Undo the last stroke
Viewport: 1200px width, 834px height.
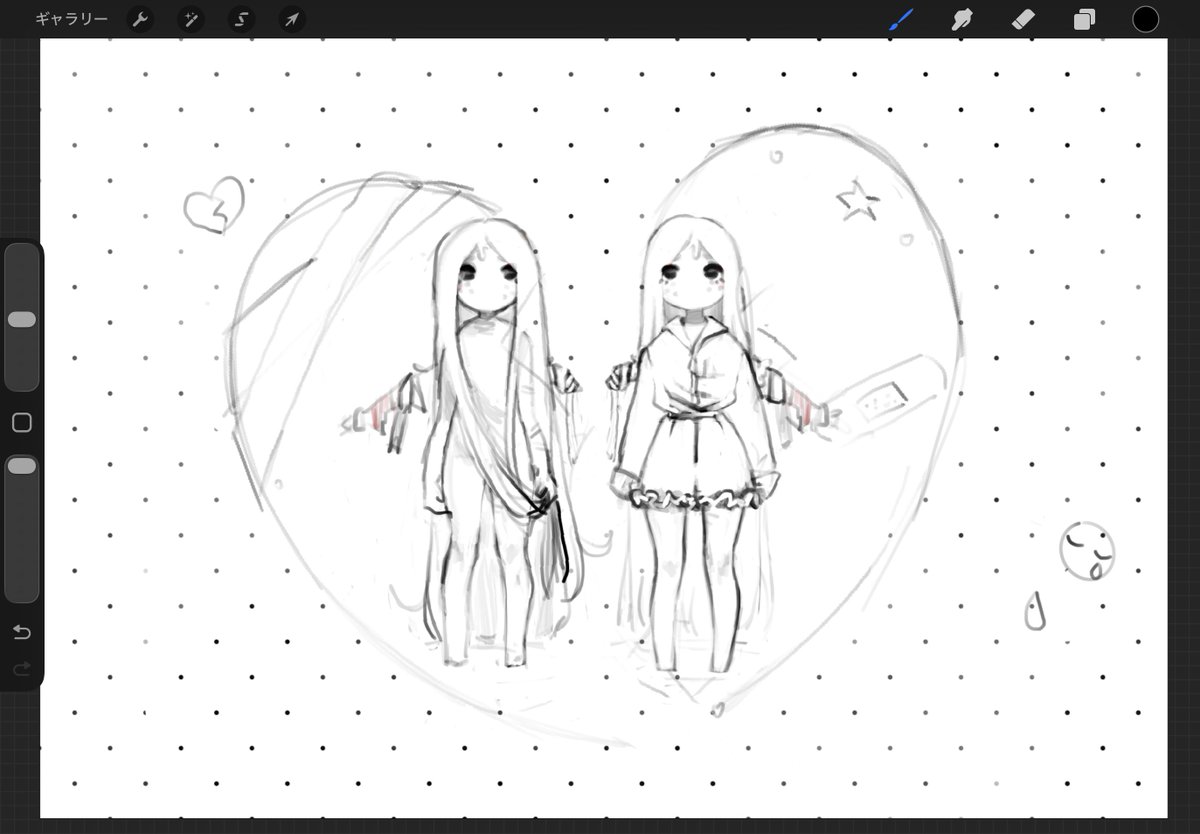tap(22, 632)
